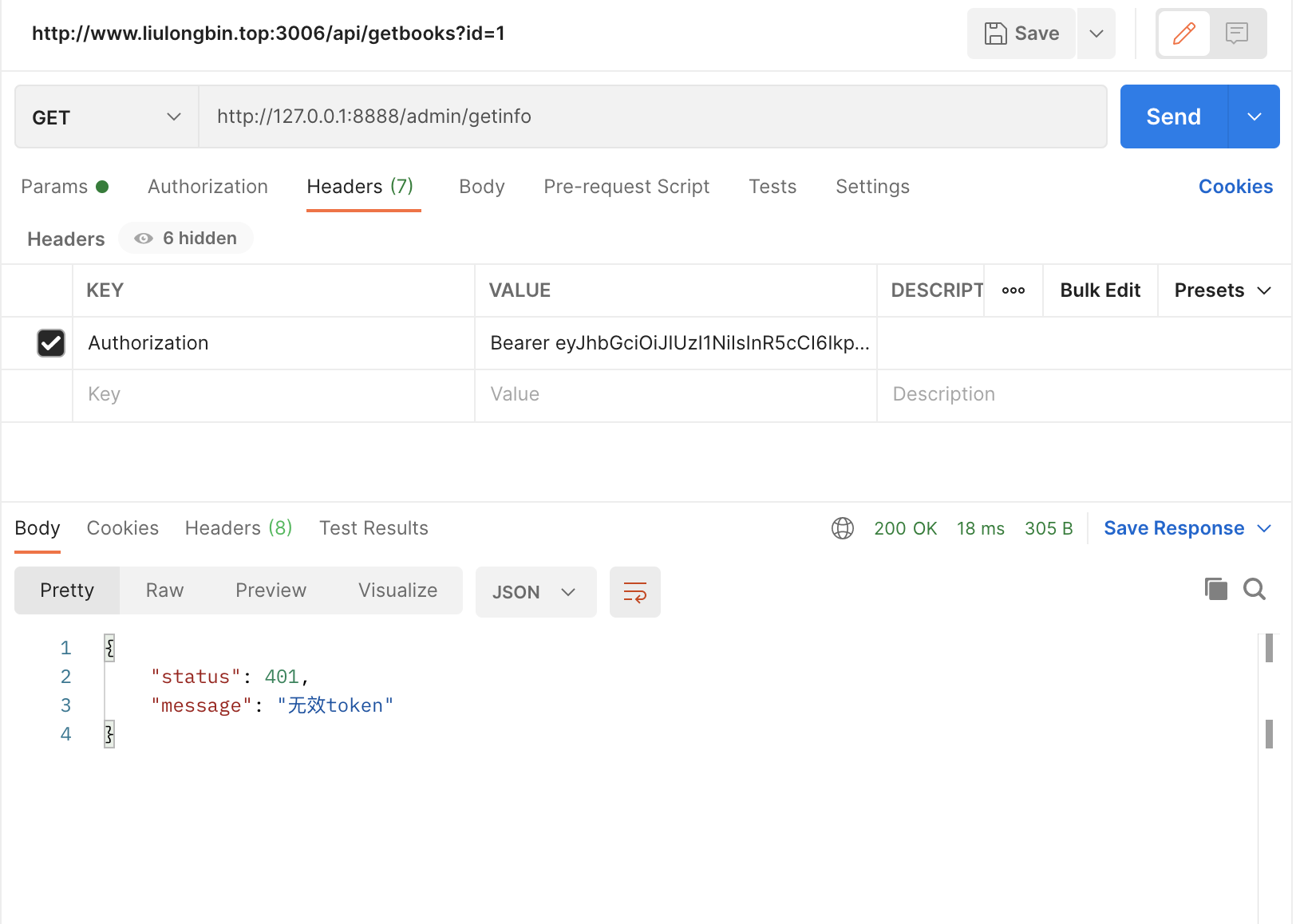Open the GET method dropdown

click(x=106, y=117)
